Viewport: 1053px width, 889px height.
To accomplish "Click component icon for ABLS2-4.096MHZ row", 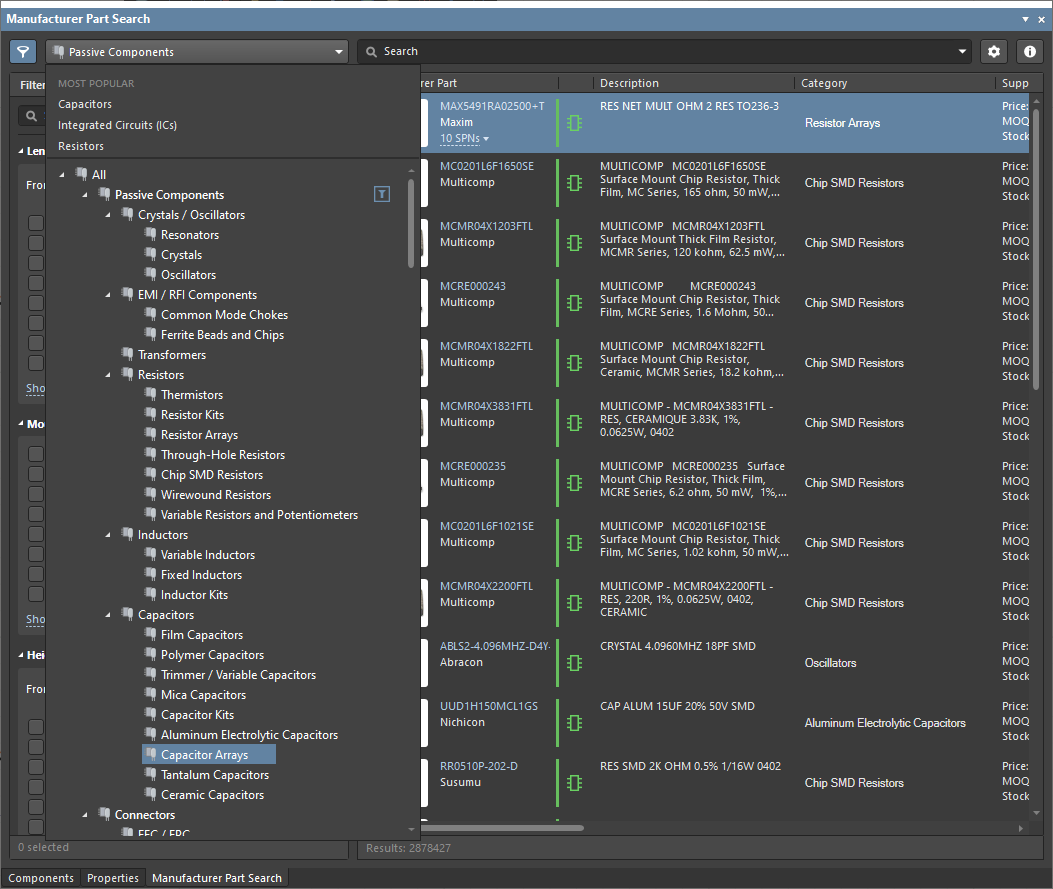I will coord(574,663).
